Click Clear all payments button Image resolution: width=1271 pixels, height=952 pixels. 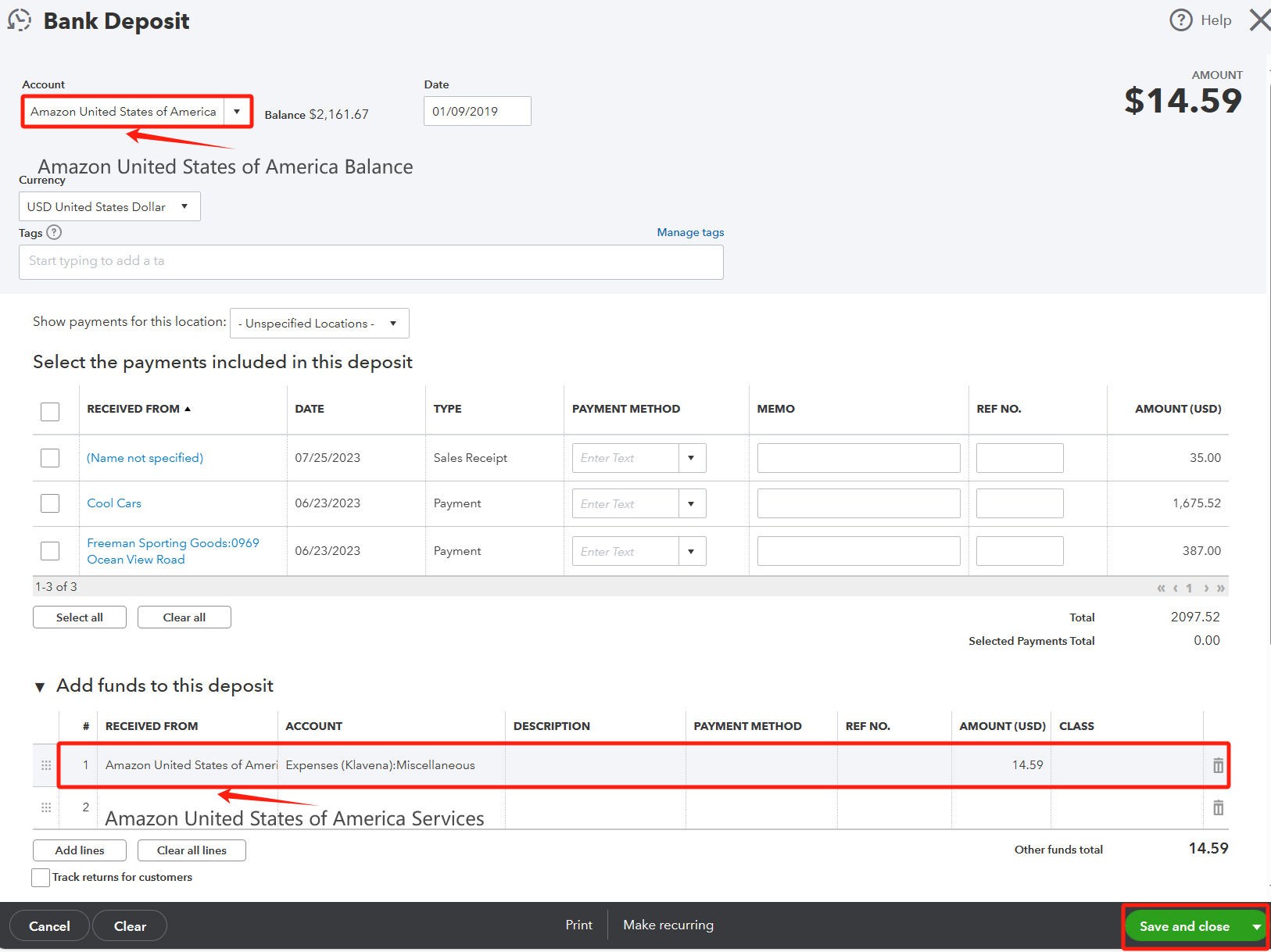[x=184, y=617]
